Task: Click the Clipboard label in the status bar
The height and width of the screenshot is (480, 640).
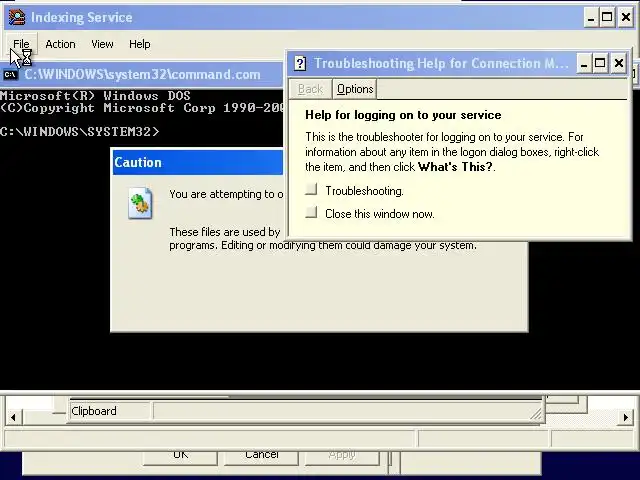Action: tap(94, 411)
